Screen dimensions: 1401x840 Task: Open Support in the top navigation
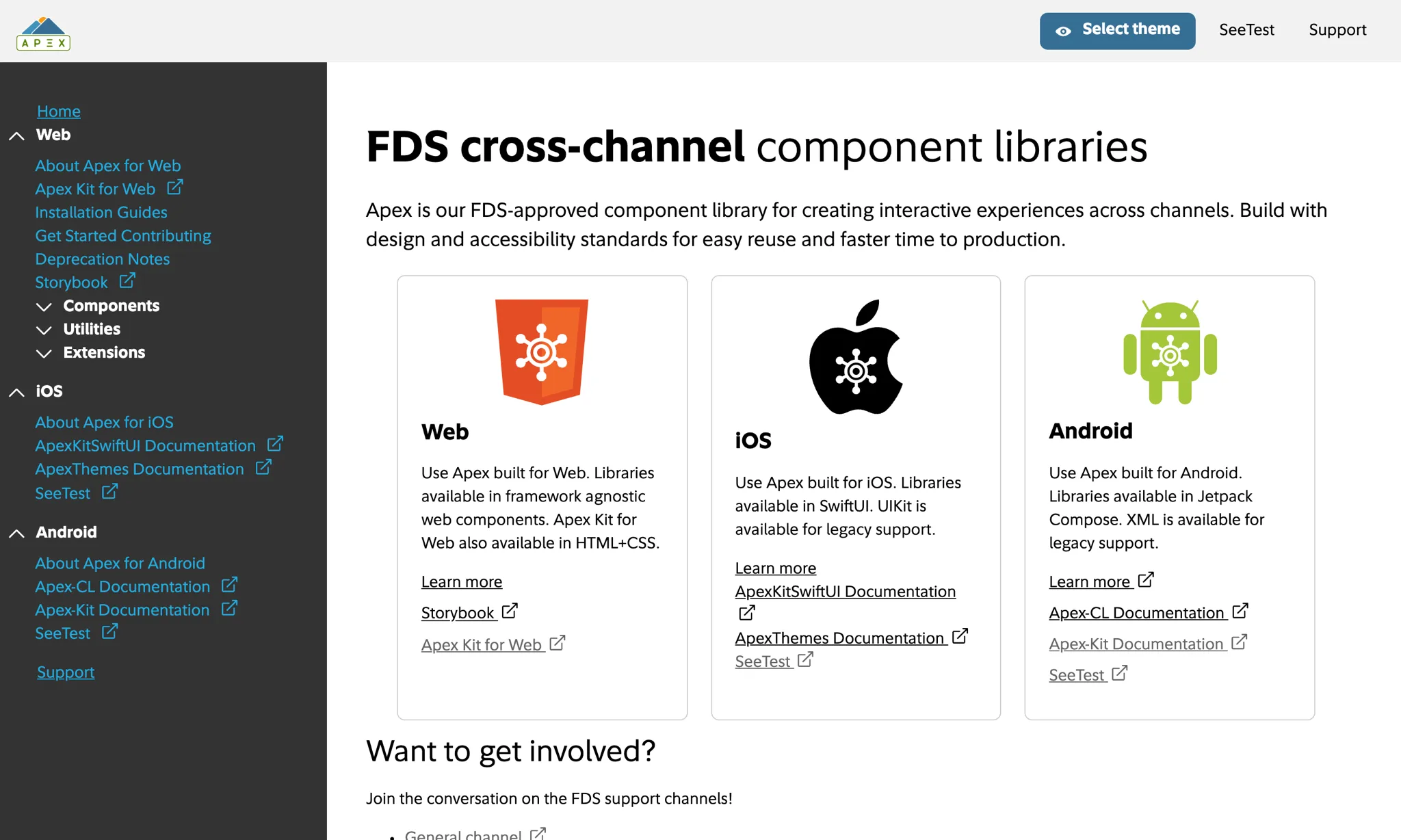coord(1337,30)
